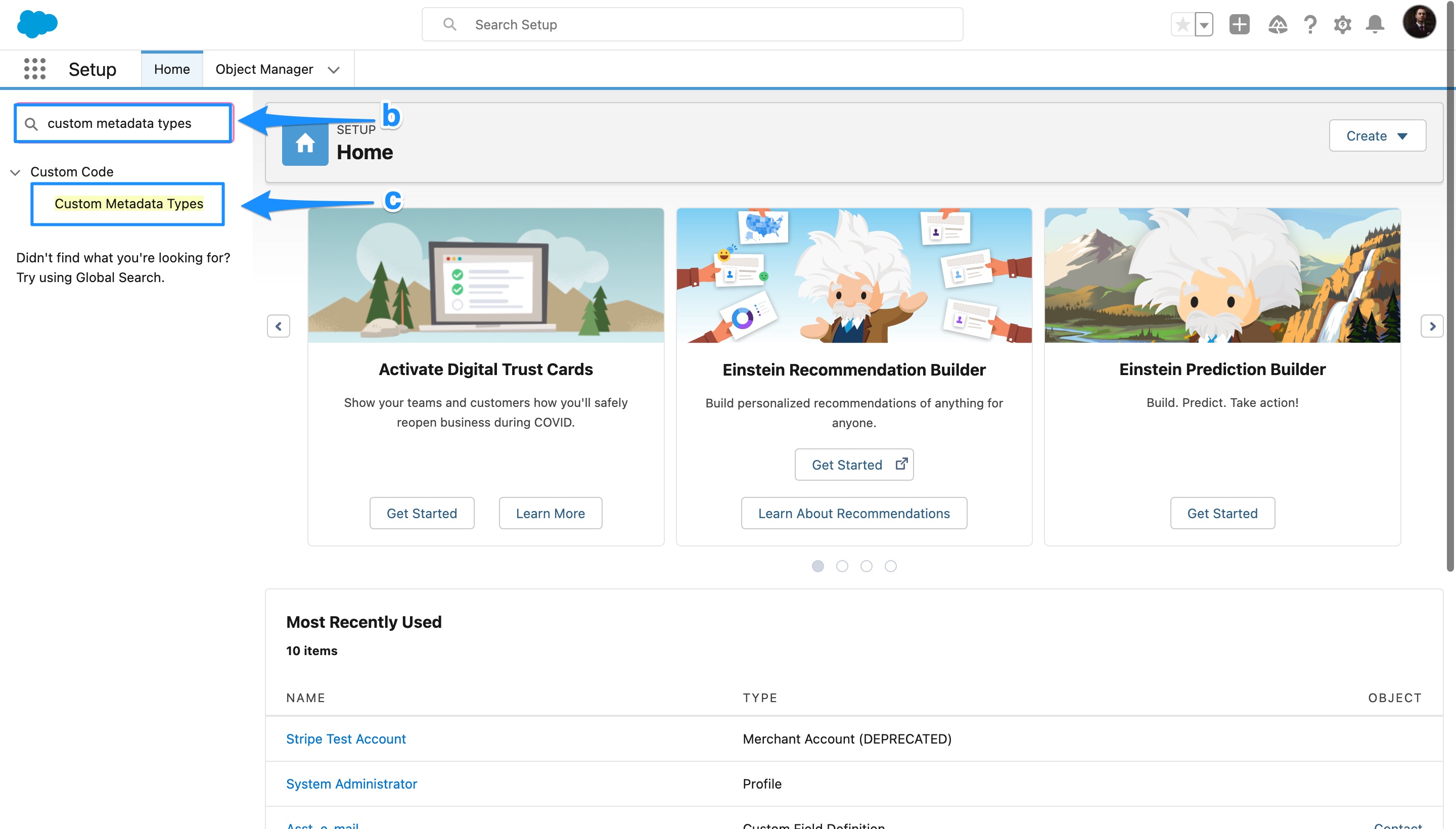
Task: Open the Setup gear icon
Action: (1342, 24)
